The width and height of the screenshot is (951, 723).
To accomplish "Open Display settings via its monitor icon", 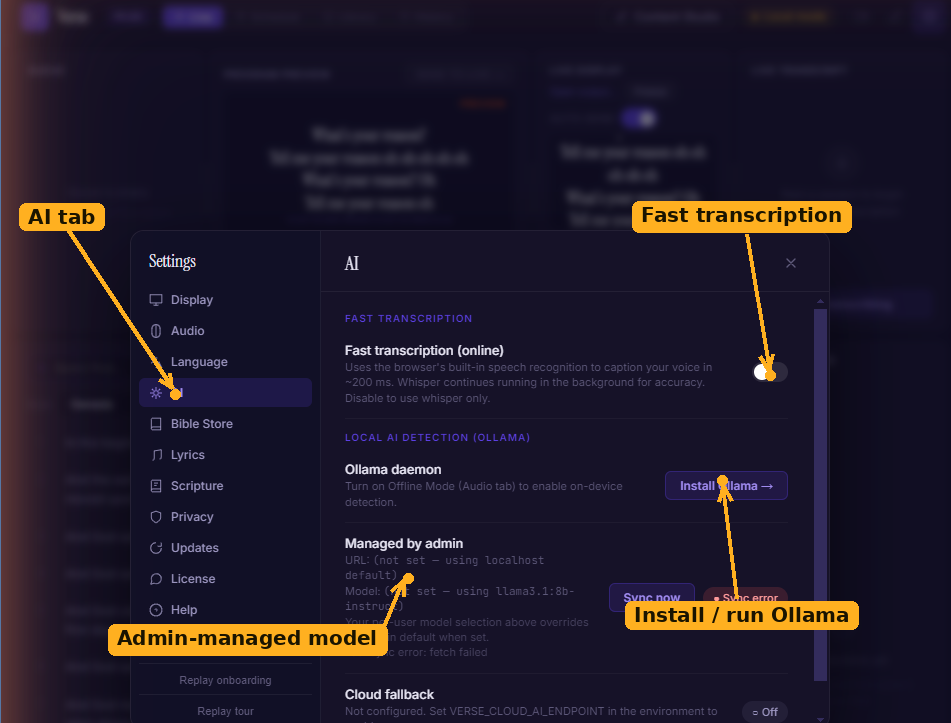I will (156, 300).
